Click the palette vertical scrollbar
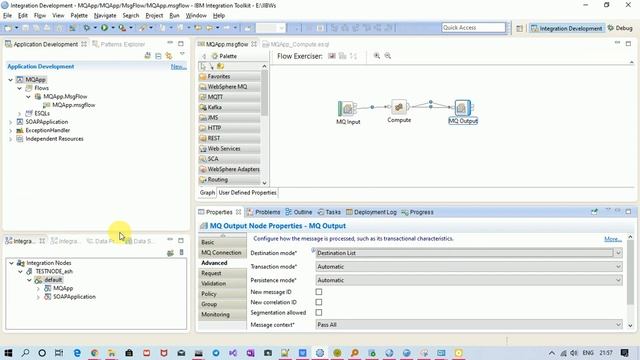Image resolution: width=640 pixels, height=360 pixels. point(264,93)
